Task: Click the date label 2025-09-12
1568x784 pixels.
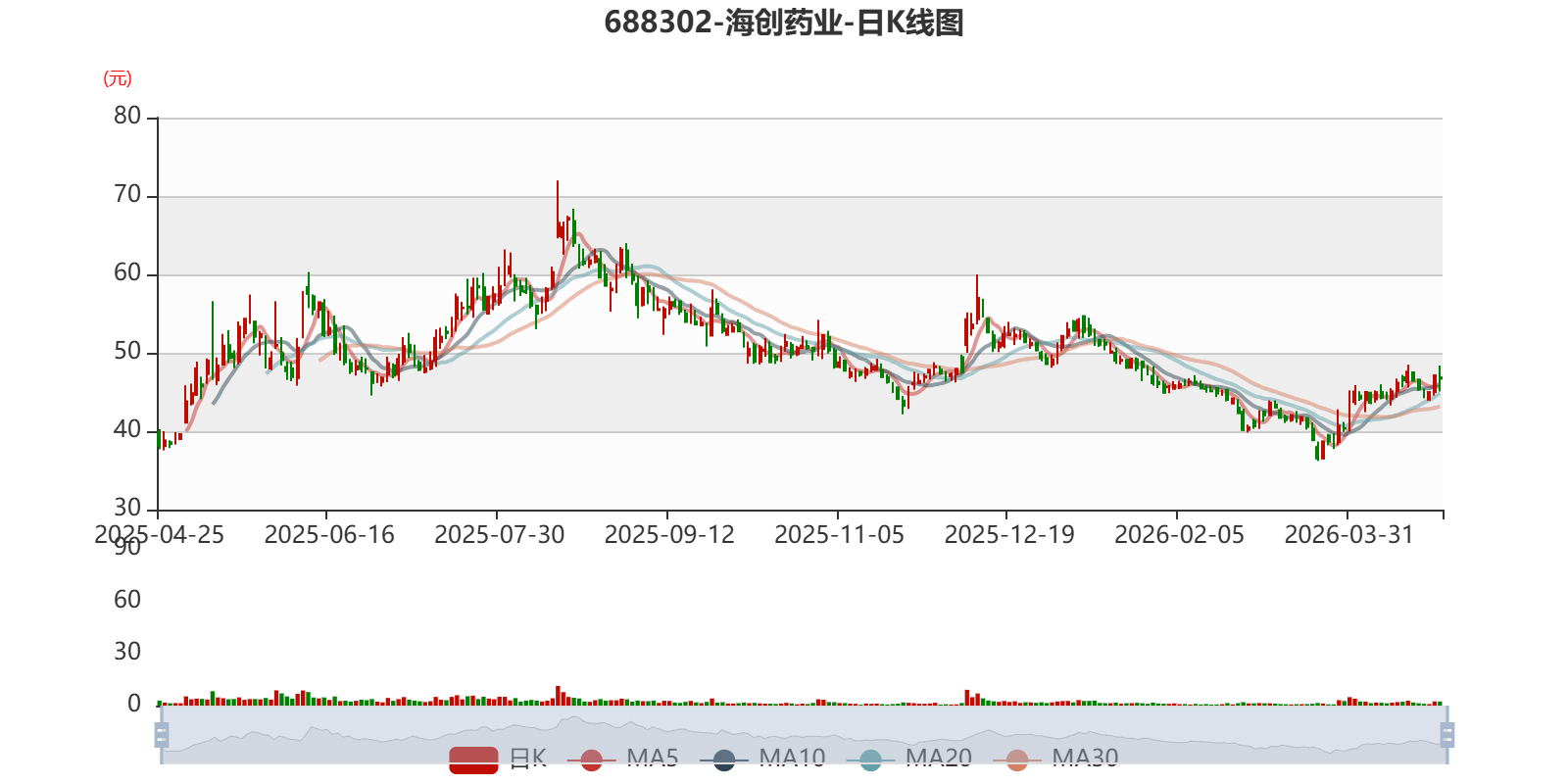Action: pos(669,535)
